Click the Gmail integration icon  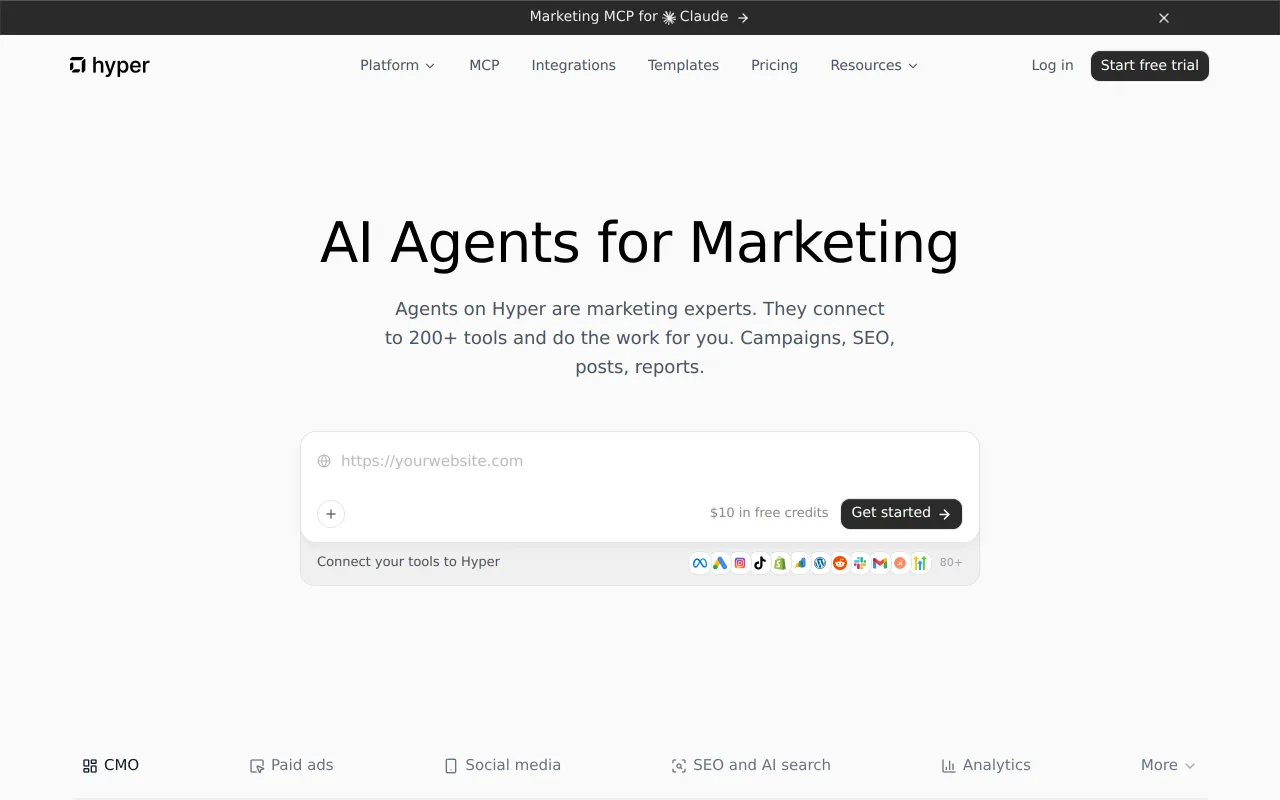[x=880, y=563]
